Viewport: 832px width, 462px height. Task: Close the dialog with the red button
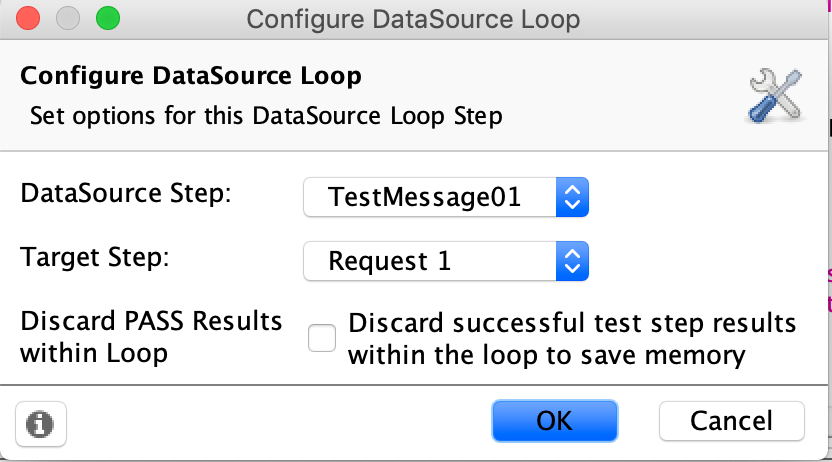[x=29, y=18]
